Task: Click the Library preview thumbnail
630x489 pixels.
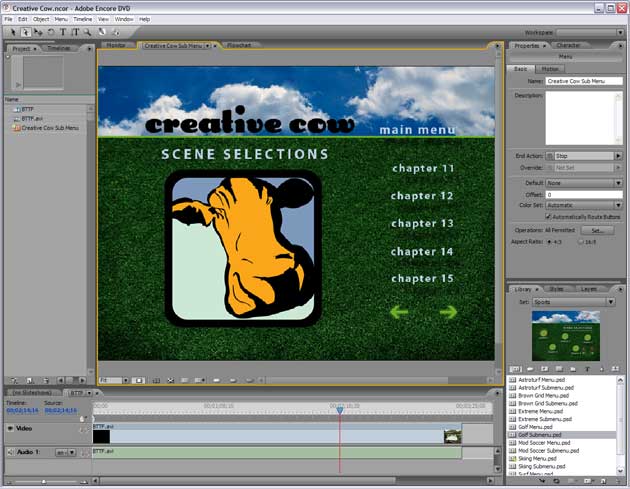Action: [x=566, y=336]
